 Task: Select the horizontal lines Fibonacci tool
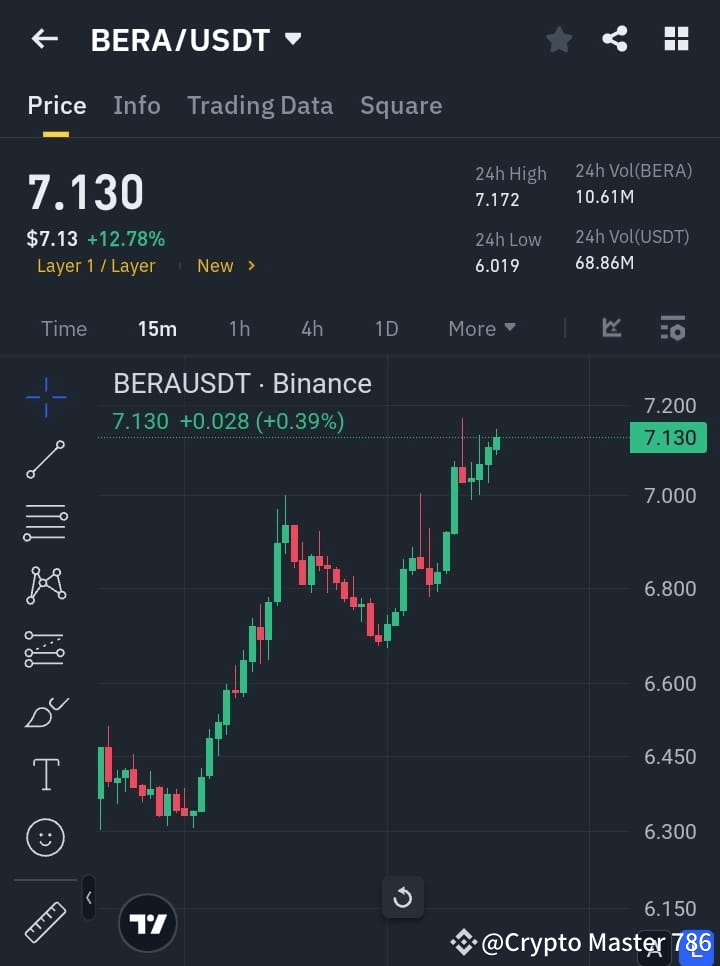(46, 522)
